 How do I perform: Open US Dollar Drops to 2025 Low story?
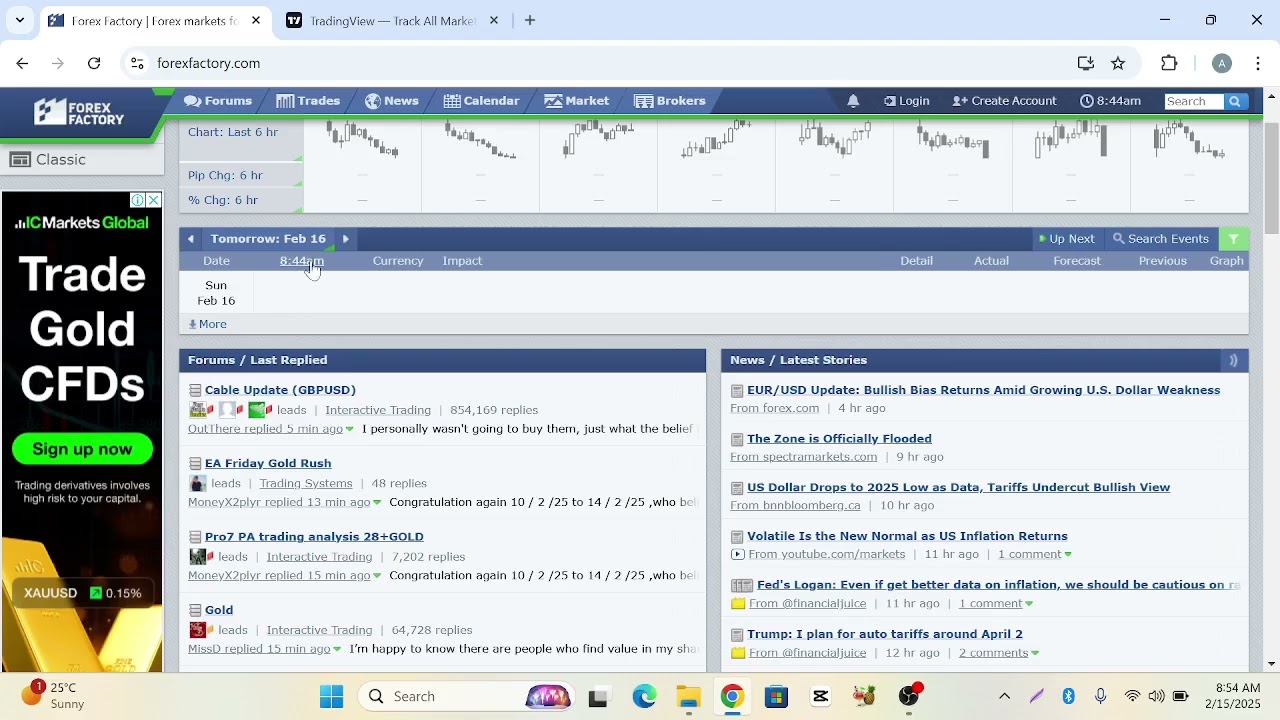(x=958, y=488)
